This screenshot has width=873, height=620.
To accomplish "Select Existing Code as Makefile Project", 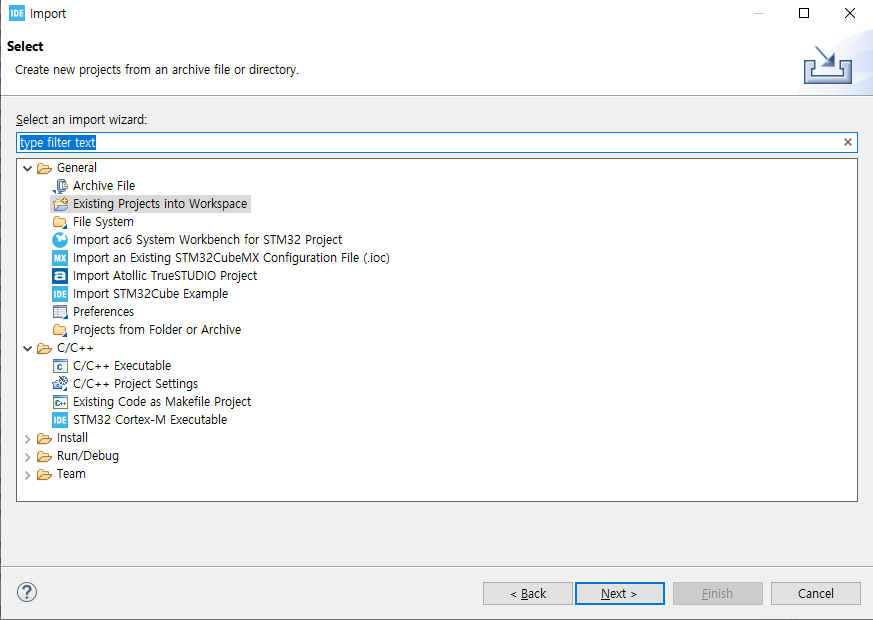I will 162,402.
